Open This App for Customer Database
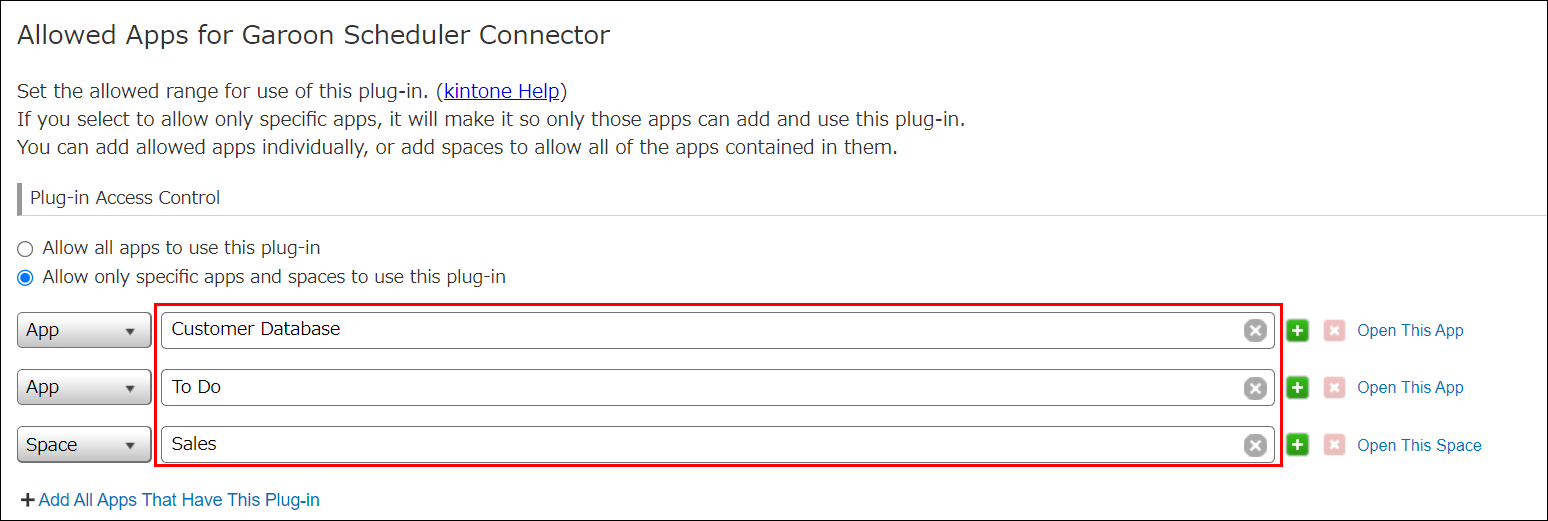 tap(1410, 331)
